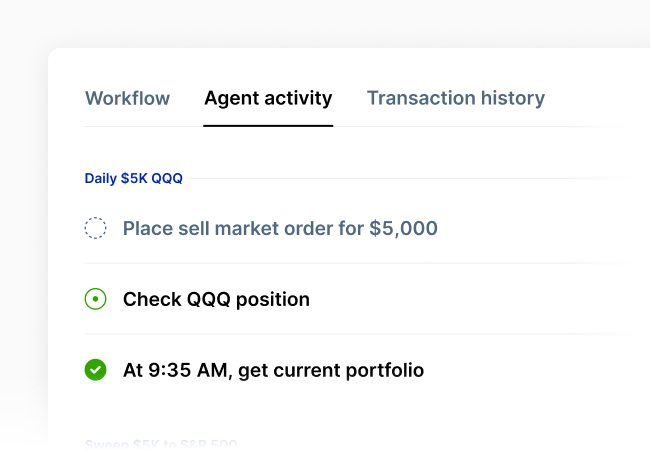Click the underline beneath Agent activity tab

[268, 125]
